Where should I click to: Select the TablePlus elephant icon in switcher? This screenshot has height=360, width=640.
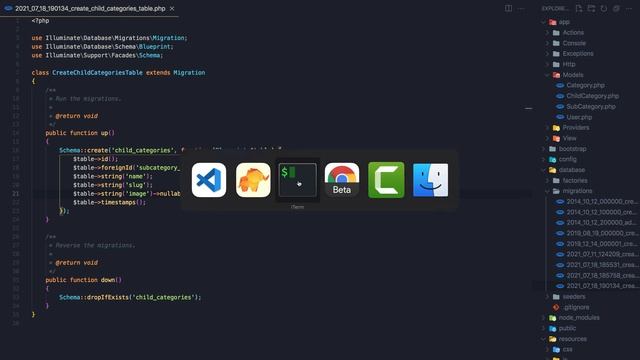click(253, 180)
